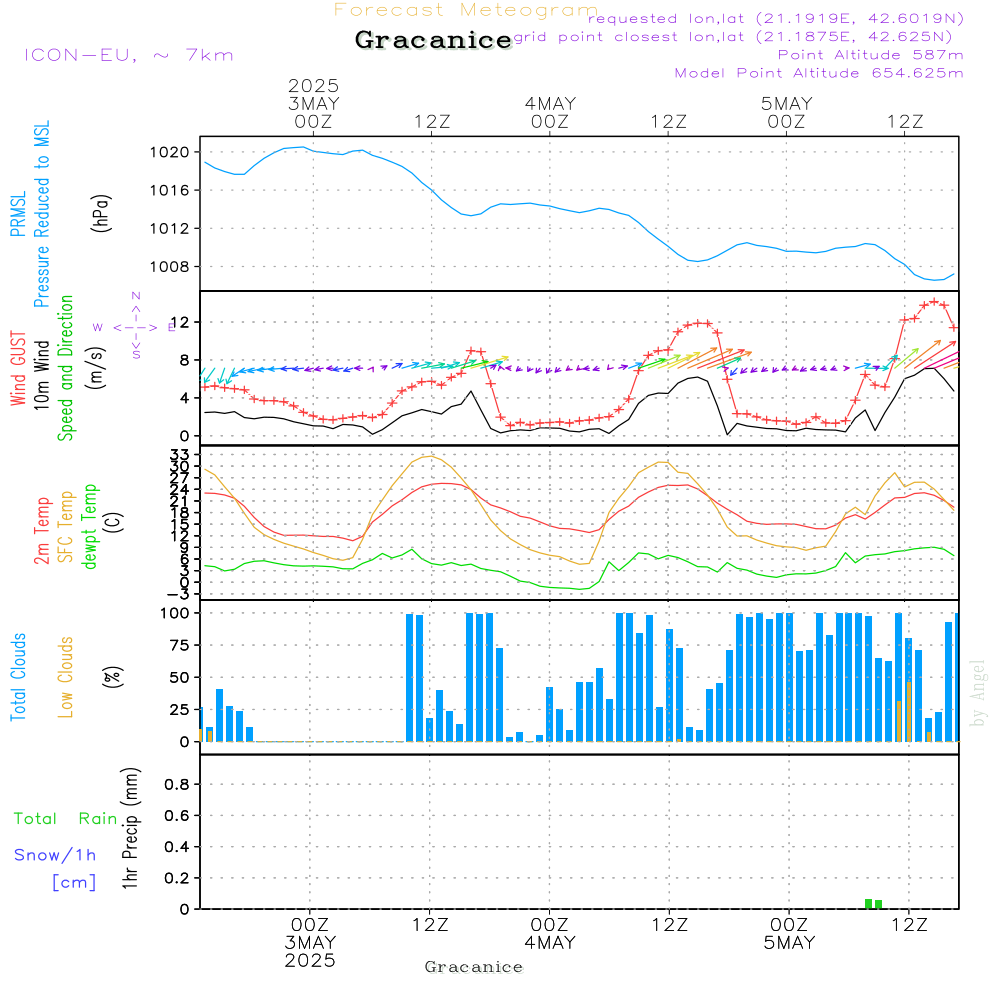Click the "(hPa)" unit label
Image resolution: width=1000 pixels, height=1000 pixels.
point(101,213)
